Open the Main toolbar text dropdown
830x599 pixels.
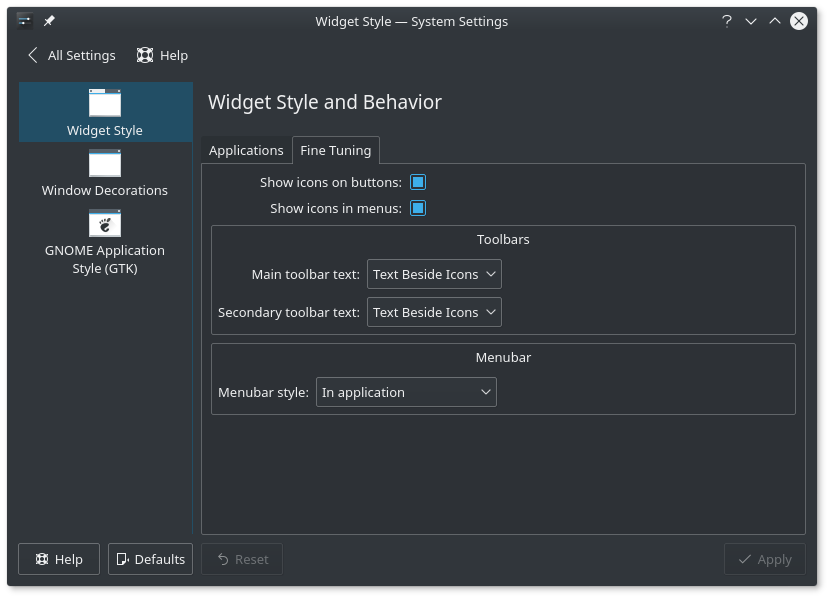(434, 273)
